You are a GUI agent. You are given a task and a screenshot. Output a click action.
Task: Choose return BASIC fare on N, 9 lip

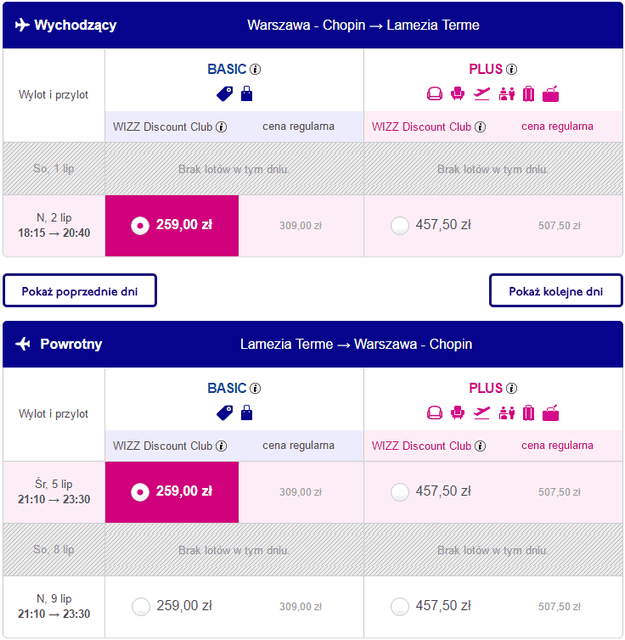click(x=140, y=605)
